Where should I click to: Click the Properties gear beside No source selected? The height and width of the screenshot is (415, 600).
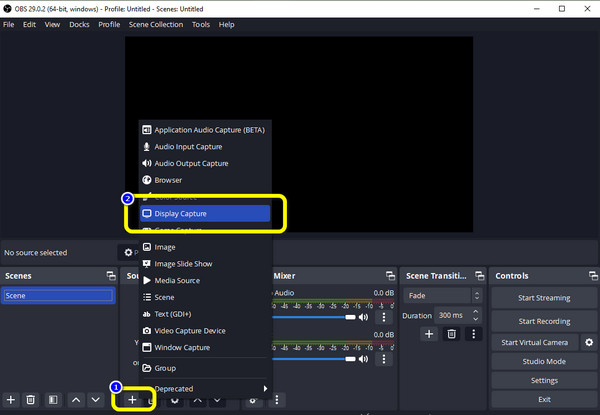129,252
